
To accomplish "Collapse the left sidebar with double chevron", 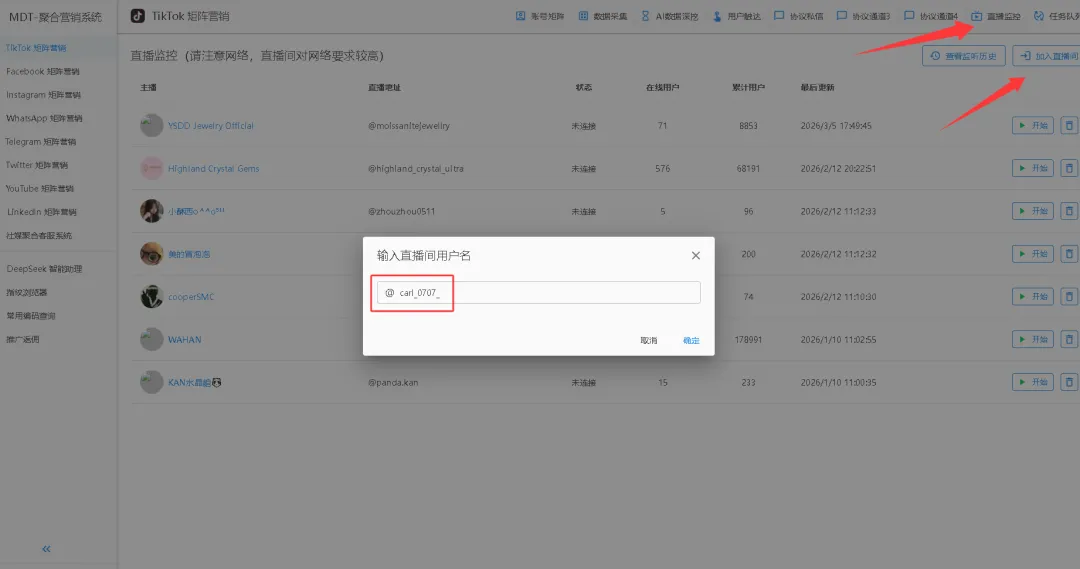I will 46,549.
